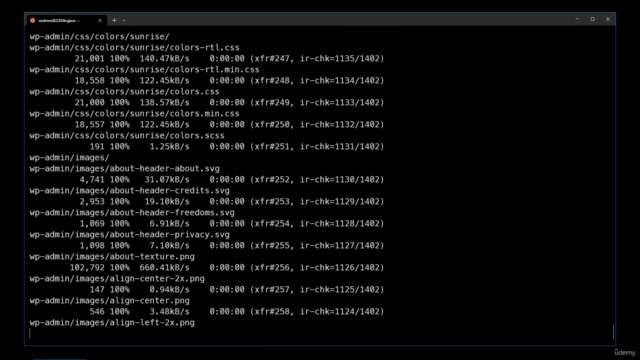The width and height of the screenshot is (640, 360).
Task: Click the xfr#249 progress line
Action: pos(229,102)
